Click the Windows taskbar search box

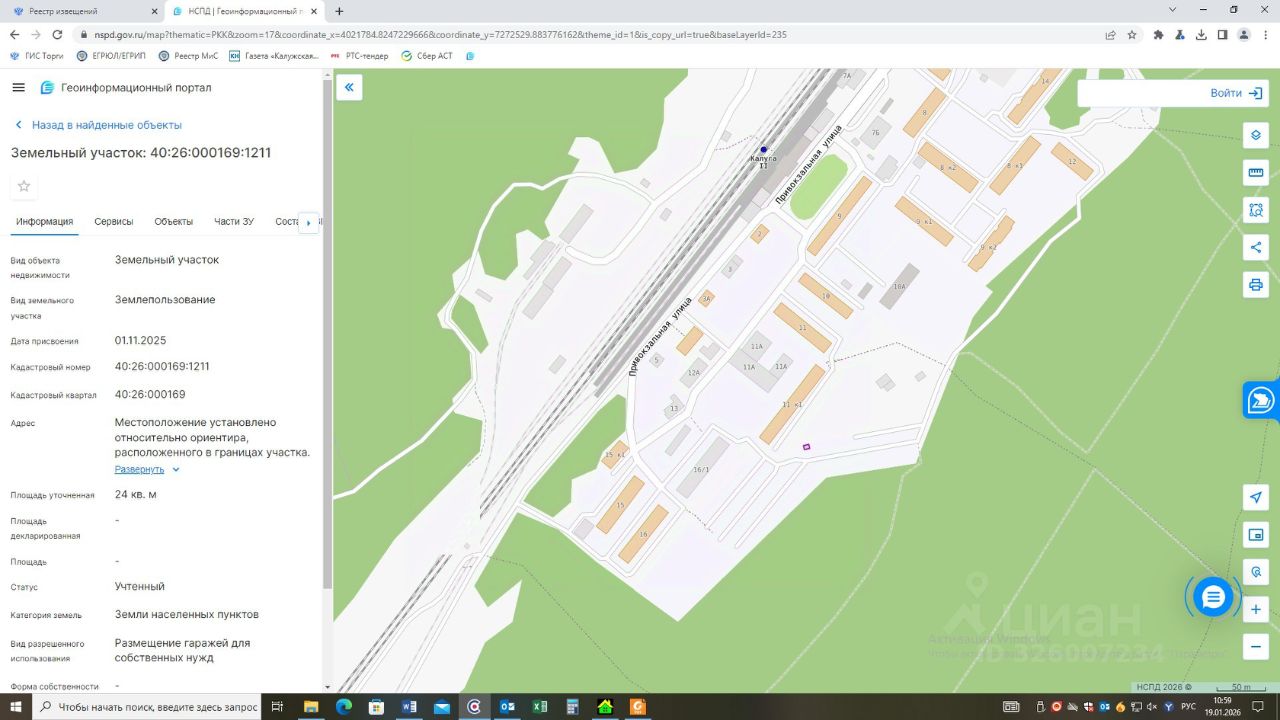148,707
